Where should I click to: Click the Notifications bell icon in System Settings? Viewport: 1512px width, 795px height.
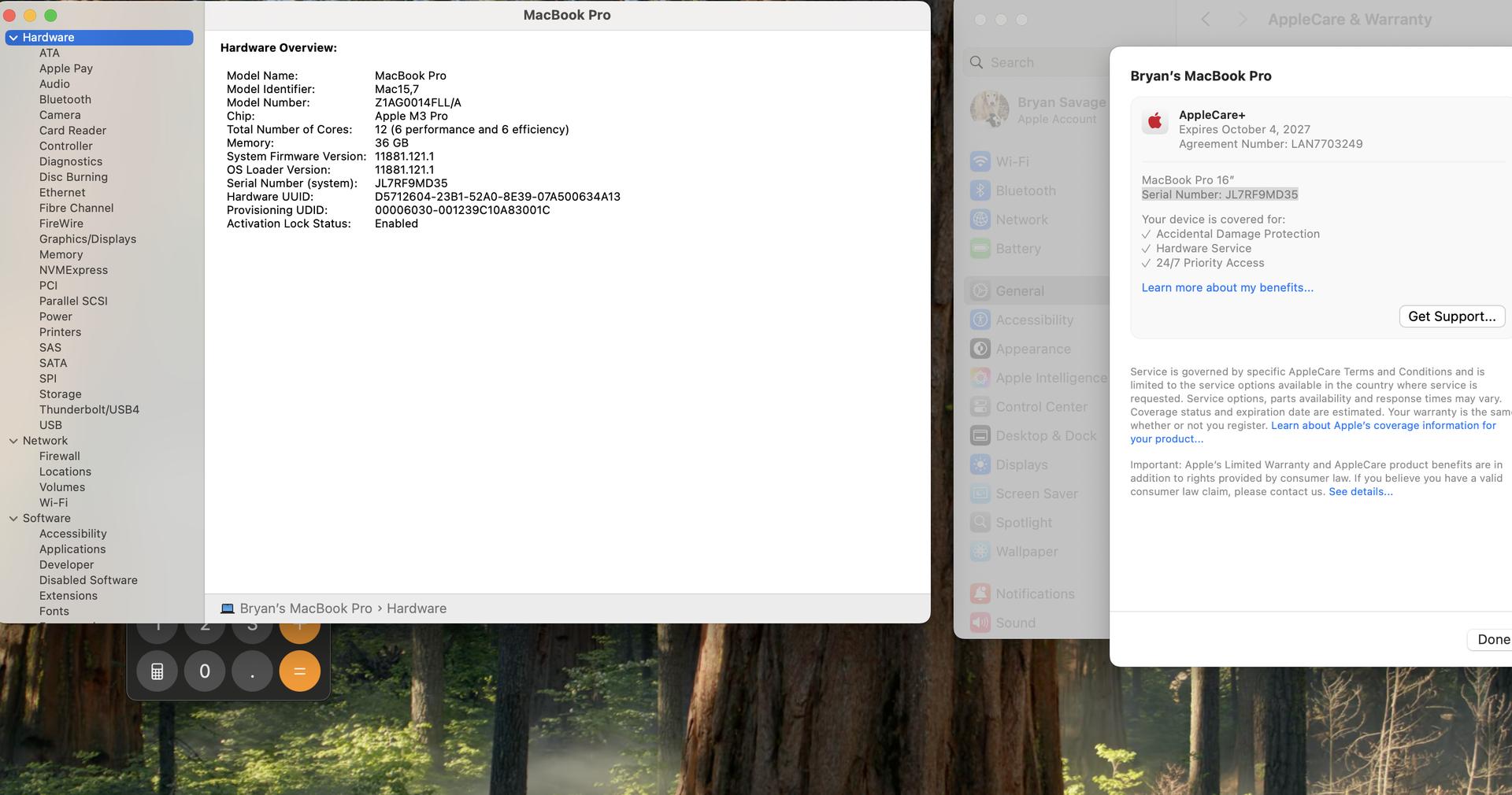click(x=980, y=594)
